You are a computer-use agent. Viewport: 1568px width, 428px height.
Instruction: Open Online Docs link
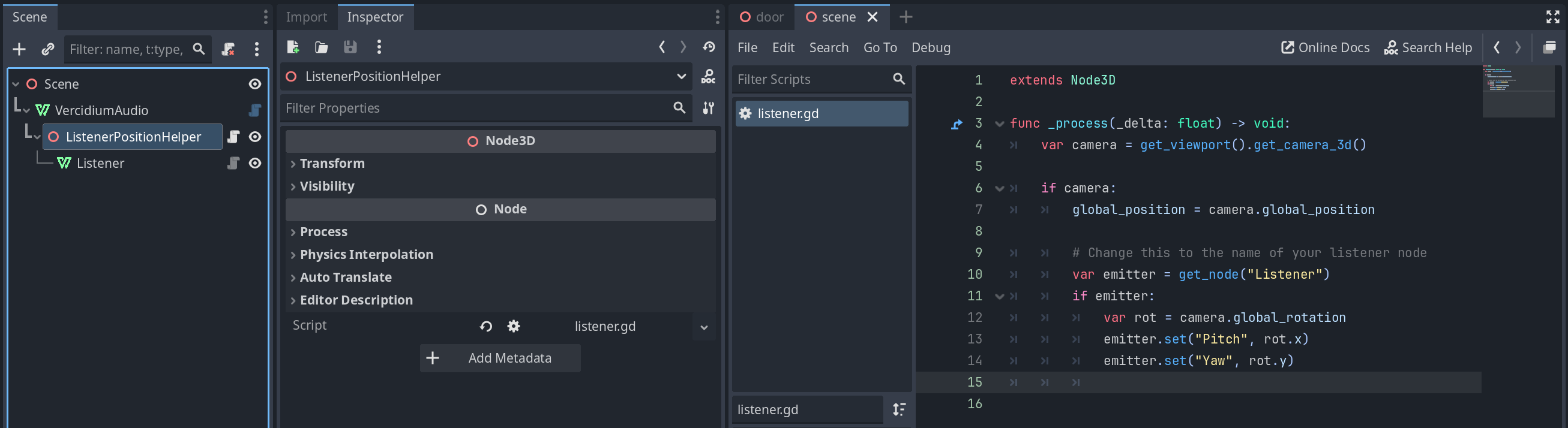(x=1325, y=47)
